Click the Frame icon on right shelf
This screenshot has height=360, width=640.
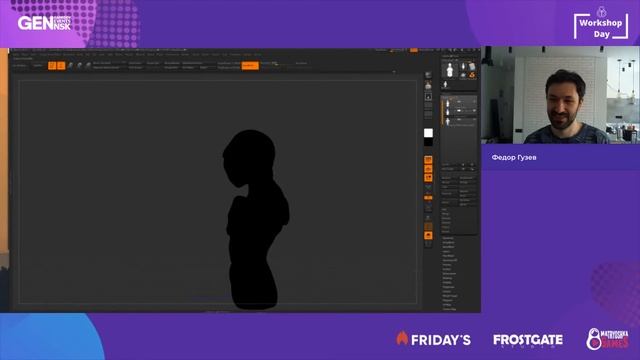pos(428,208)
